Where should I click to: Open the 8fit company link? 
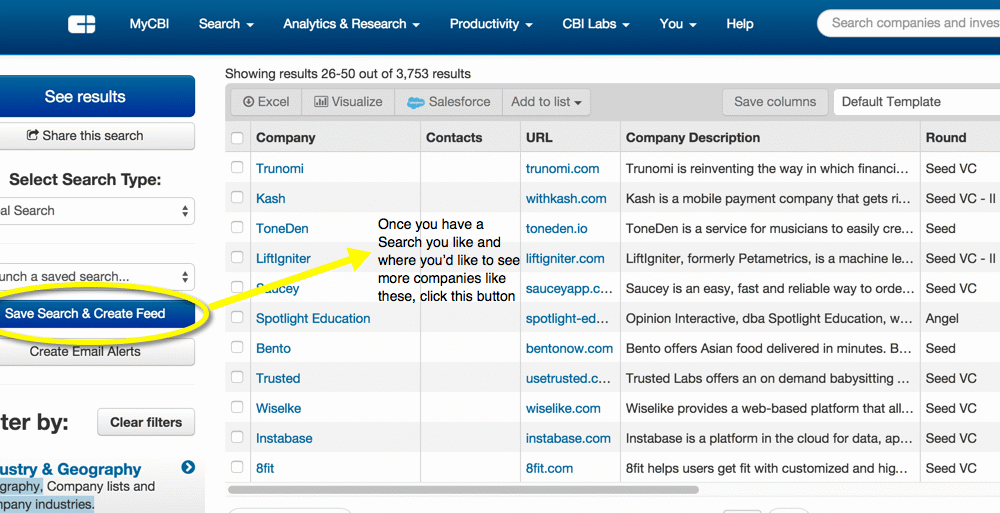[265, 468]
